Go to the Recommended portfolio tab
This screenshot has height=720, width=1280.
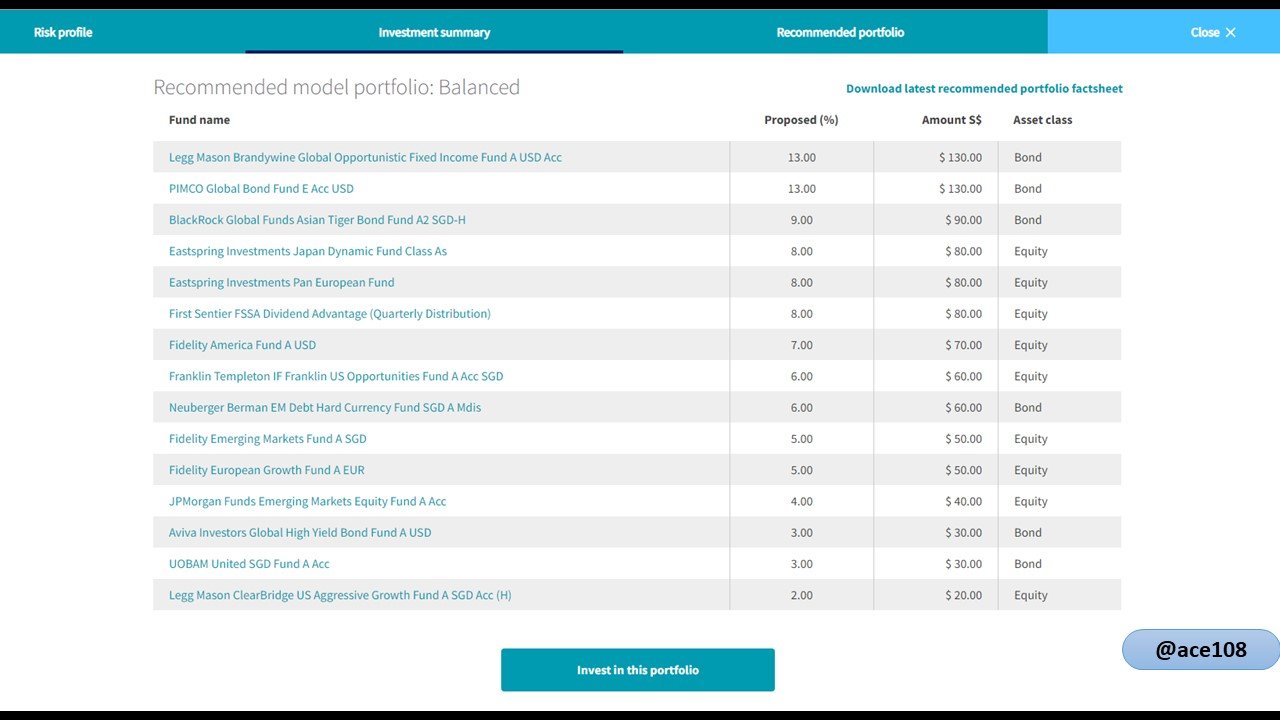click(x=840, y=32)
